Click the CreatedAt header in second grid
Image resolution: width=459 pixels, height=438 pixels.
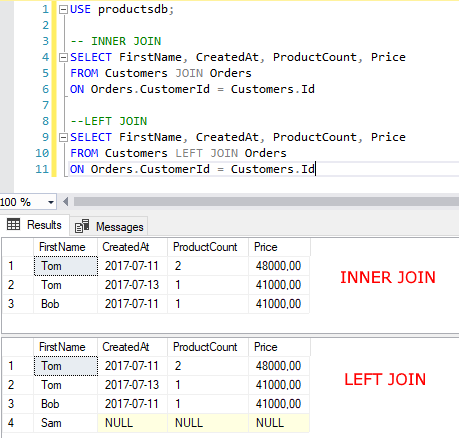pos(133,347)
